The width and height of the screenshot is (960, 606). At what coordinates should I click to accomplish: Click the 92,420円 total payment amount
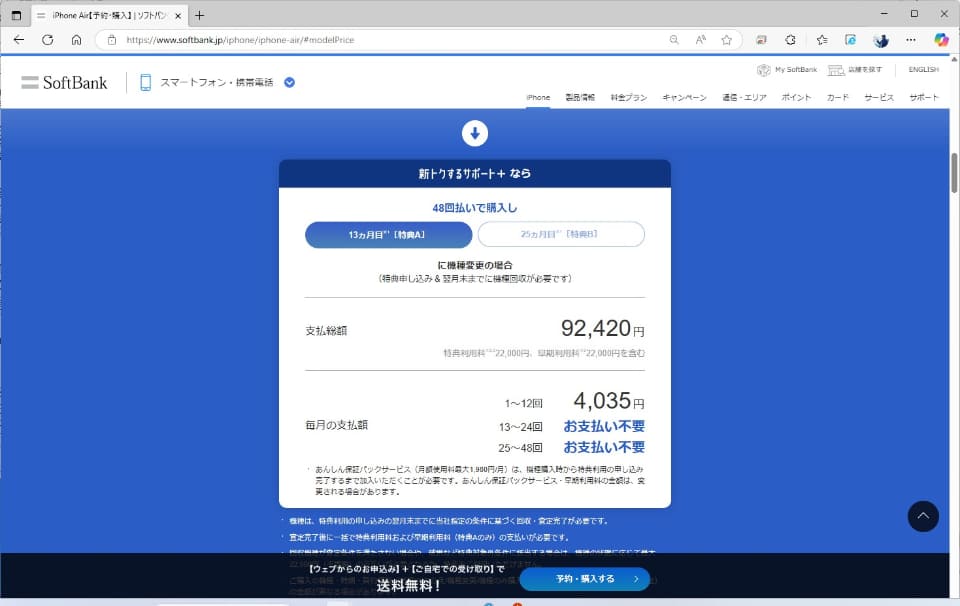click(x=602, y=329)
